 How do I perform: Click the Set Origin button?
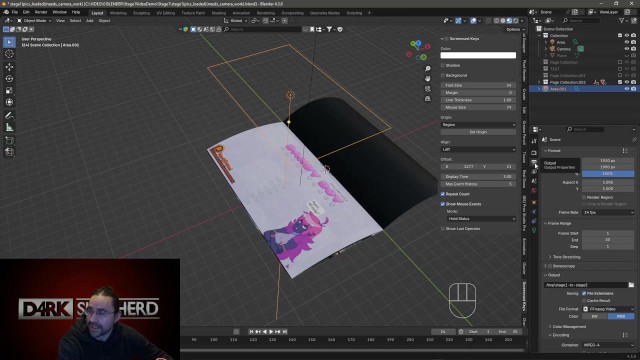(478, 132)
